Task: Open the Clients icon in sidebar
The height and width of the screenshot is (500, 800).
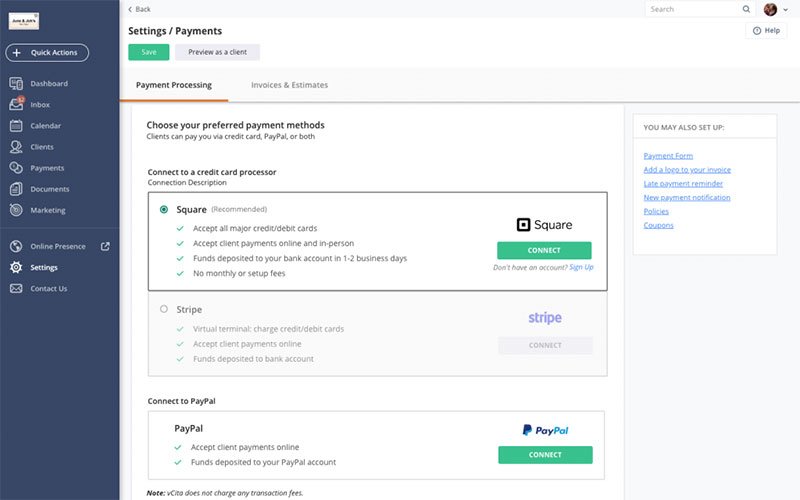Action: click(16, 147)
